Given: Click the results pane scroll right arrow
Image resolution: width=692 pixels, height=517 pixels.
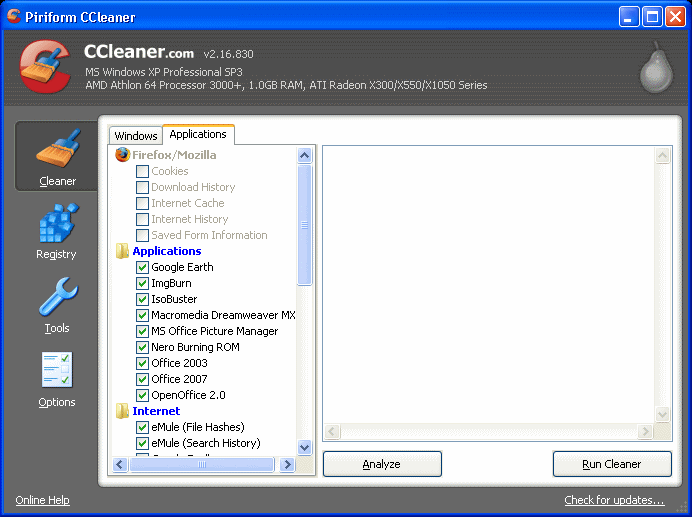Looking at the screenshot, I should 645,431.
